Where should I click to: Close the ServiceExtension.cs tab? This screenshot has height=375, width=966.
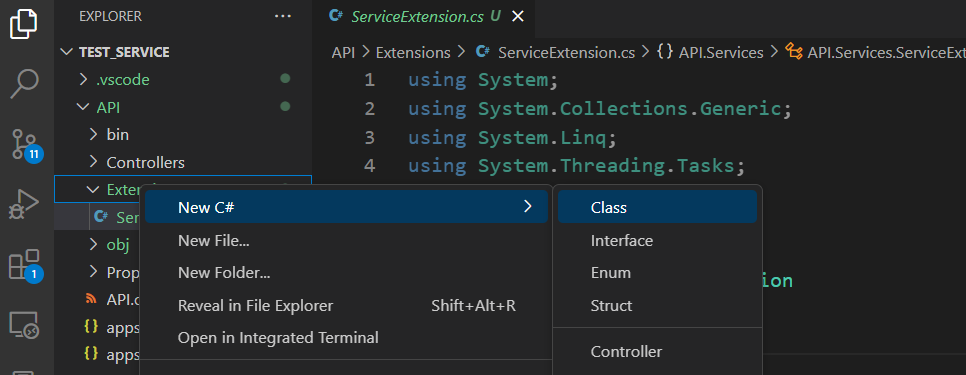pos(518,17)
